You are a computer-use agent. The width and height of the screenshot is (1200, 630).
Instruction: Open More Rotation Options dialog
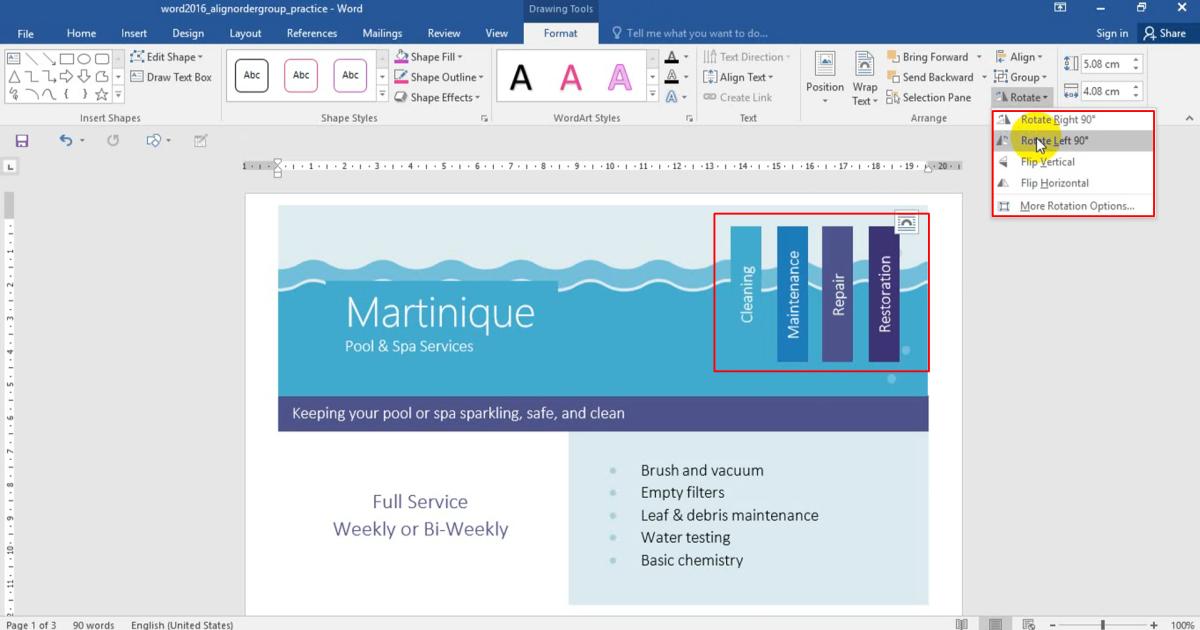click(1076, 206)
